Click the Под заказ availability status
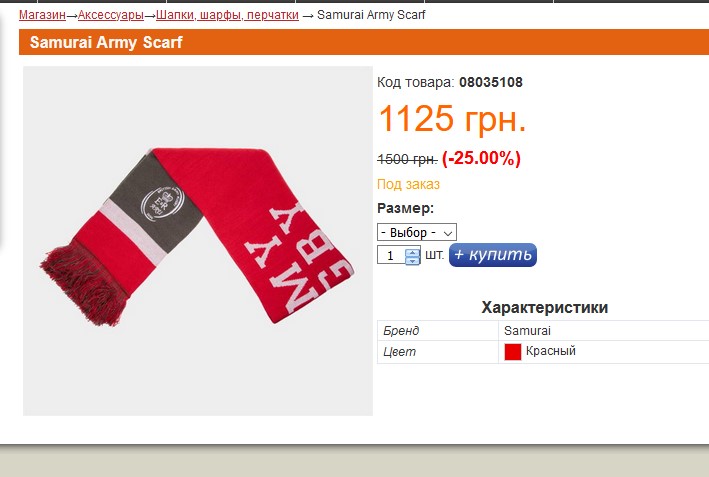The height and width of the screenshot is (477, 709). pyautogui.click(x=408, y=184)
